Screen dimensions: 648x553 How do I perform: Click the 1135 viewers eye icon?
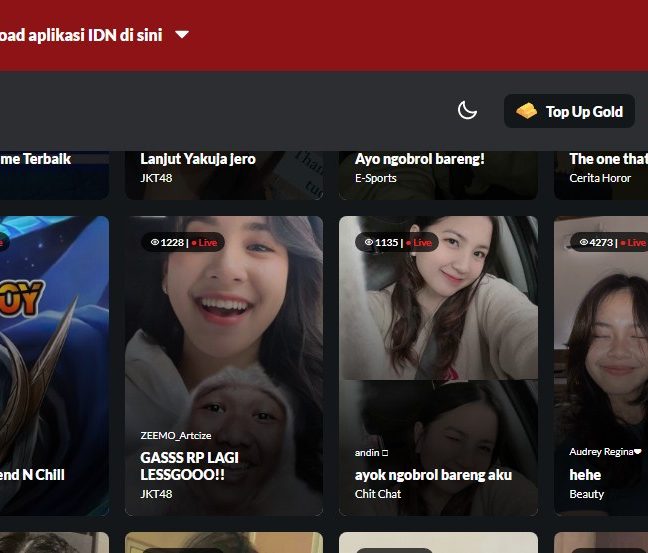point(369,243)
